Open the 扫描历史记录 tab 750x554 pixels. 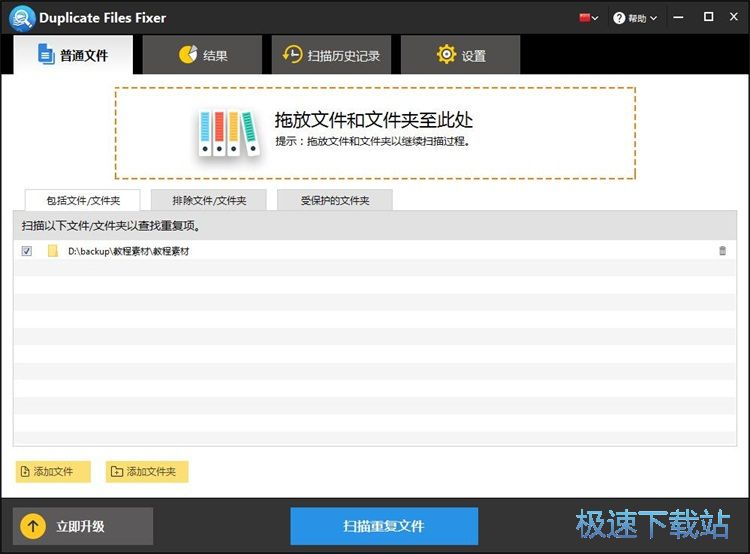pyautogui.click(x=331, y=55)
